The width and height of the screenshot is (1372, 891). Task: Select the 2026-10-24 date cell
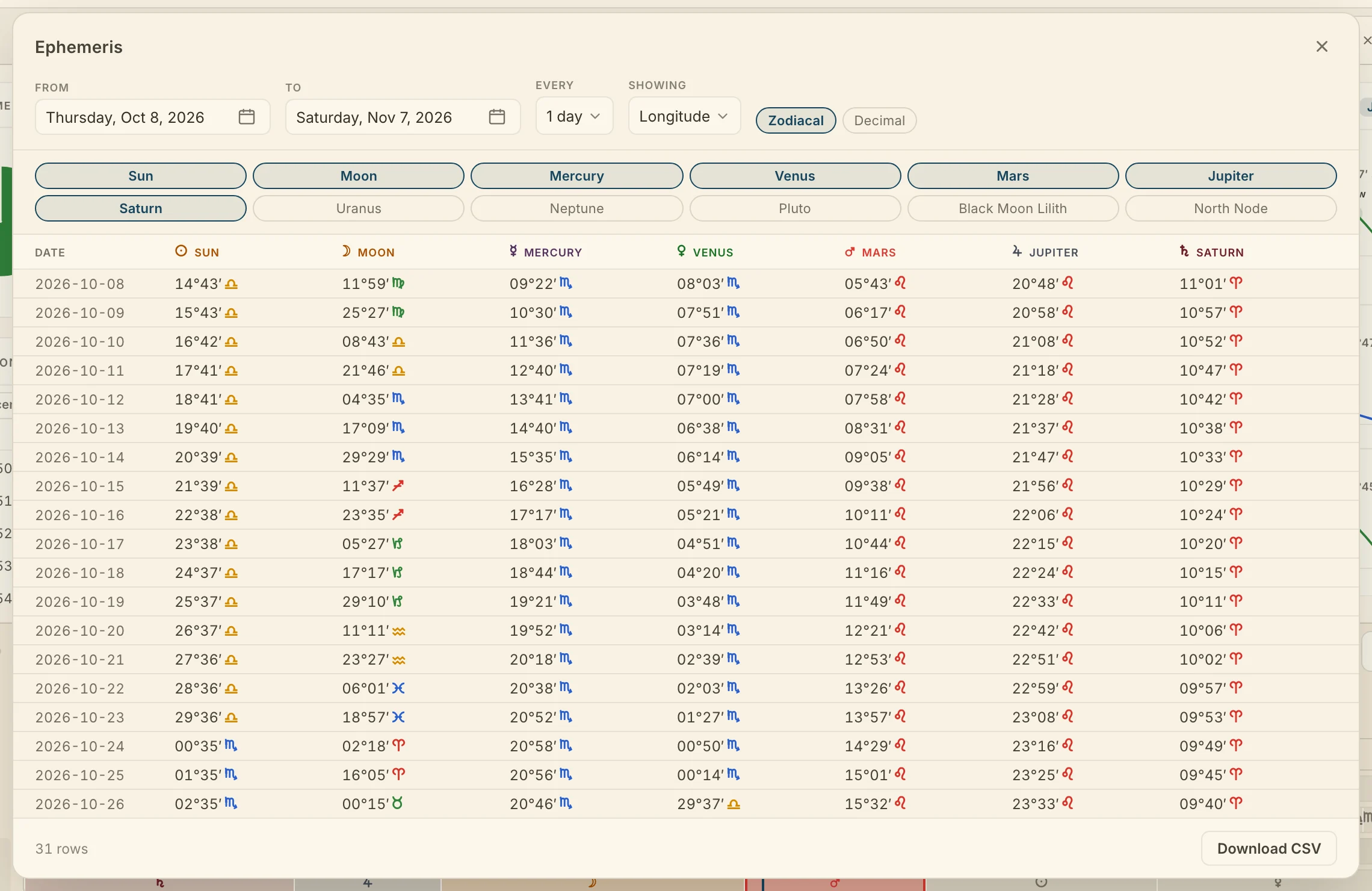80,746
